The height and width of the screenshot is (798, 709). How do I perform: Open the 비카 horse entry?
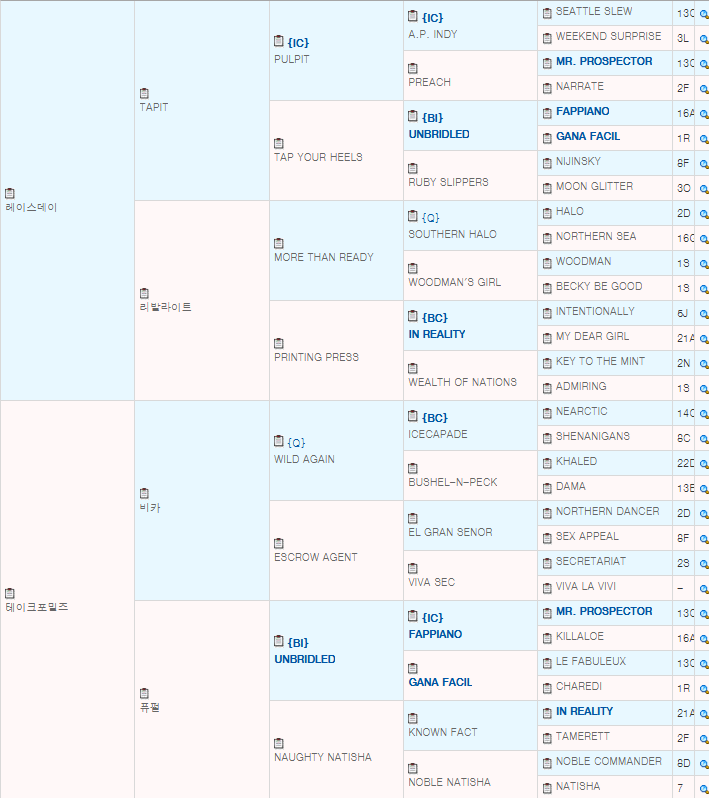click(x=149, y=507)
